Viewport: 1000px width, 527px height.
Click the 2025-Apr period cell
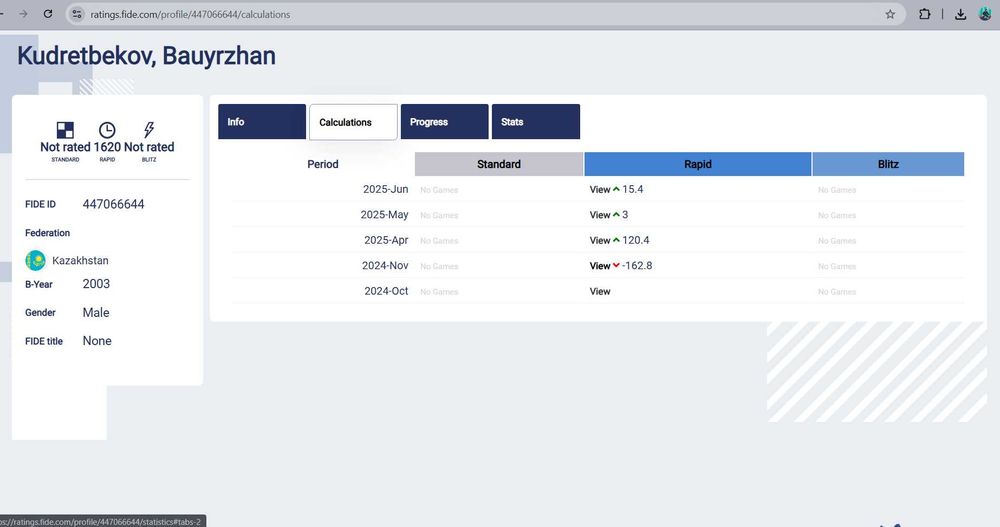click(386, 241)
